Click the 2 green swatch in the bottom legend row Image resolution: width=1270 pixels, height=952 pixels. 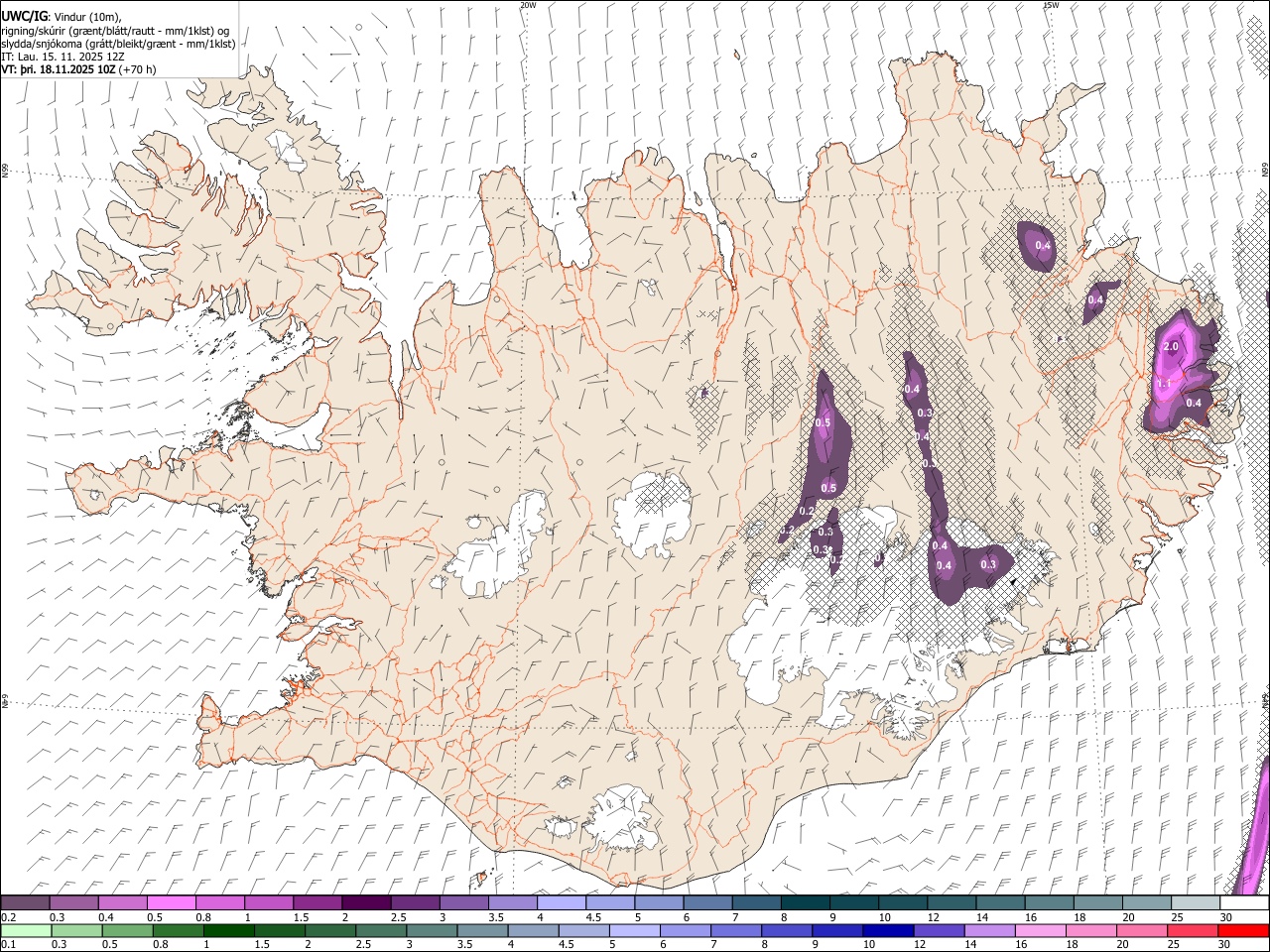pyautogui.click(x=330, y=931)
